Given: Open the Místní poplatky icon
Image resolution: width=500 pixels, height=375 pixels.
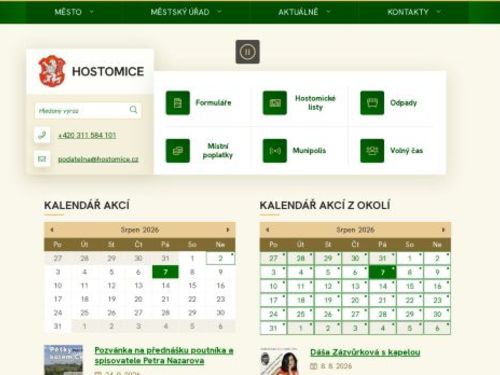Looking at the screenshot, I should click(x=178, y=151).
